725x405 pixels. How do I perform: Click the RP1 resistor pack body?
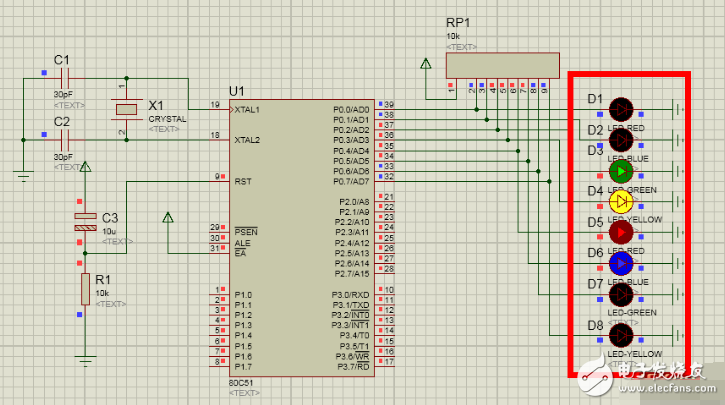[x=502, y=65]
